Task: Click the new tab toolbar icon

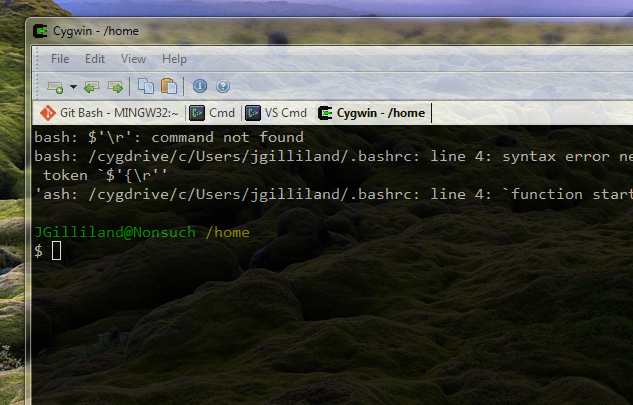Action: tap(55, 87)
